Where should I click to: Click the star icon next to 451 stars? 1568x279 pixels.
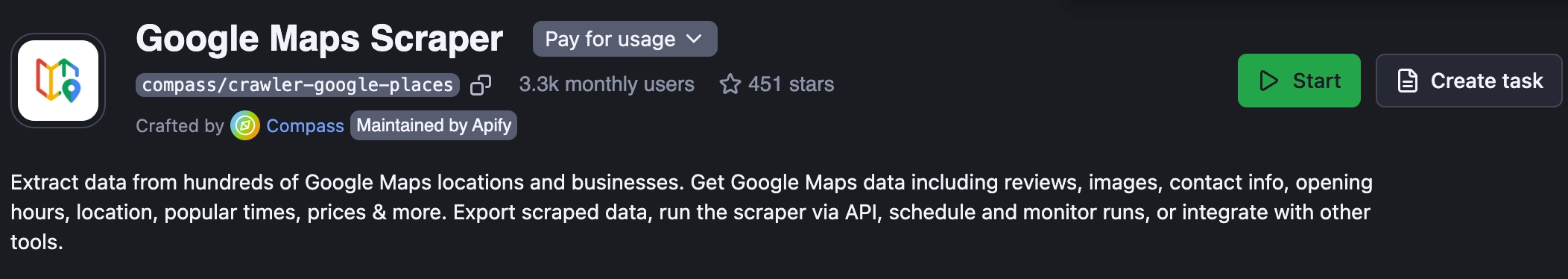[x=730, y=84]
